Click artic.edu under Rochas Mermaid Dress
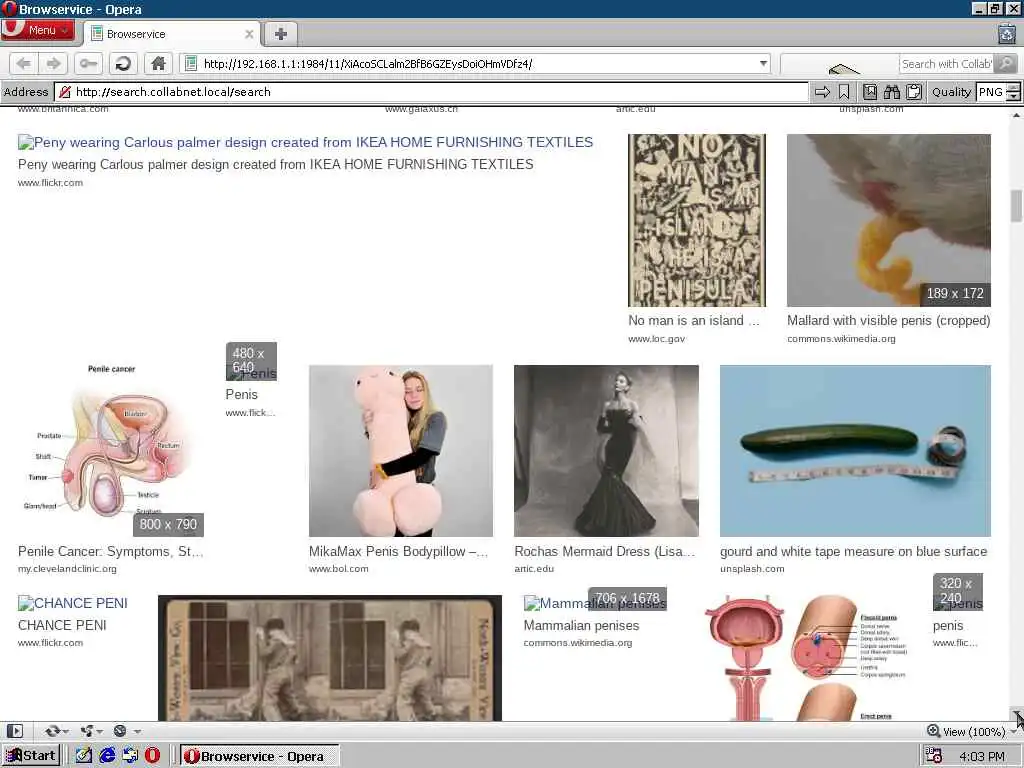 pyautogui.click(x=534, y=569)
